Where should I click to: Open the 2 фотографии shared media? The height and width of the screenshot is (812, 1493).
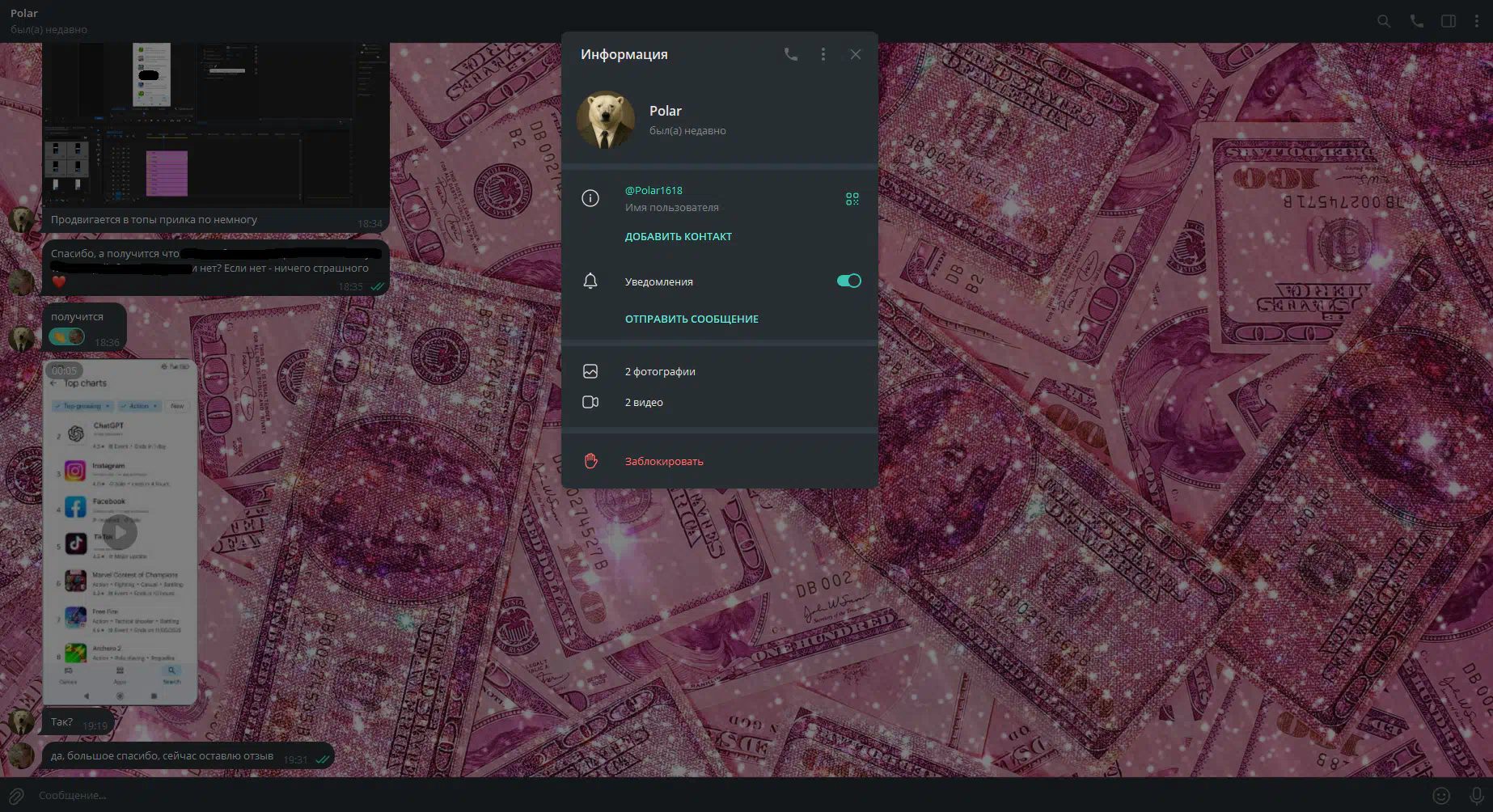pos(659,372)
